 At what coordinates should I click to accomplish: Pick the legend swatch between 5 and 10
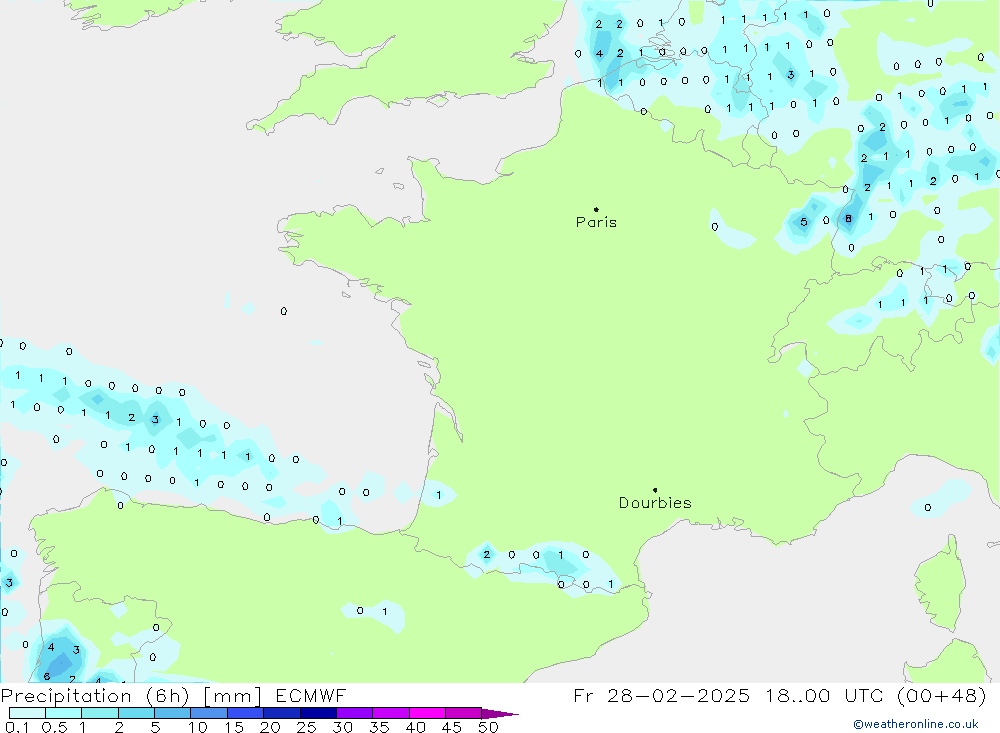(x=173, y=714)
